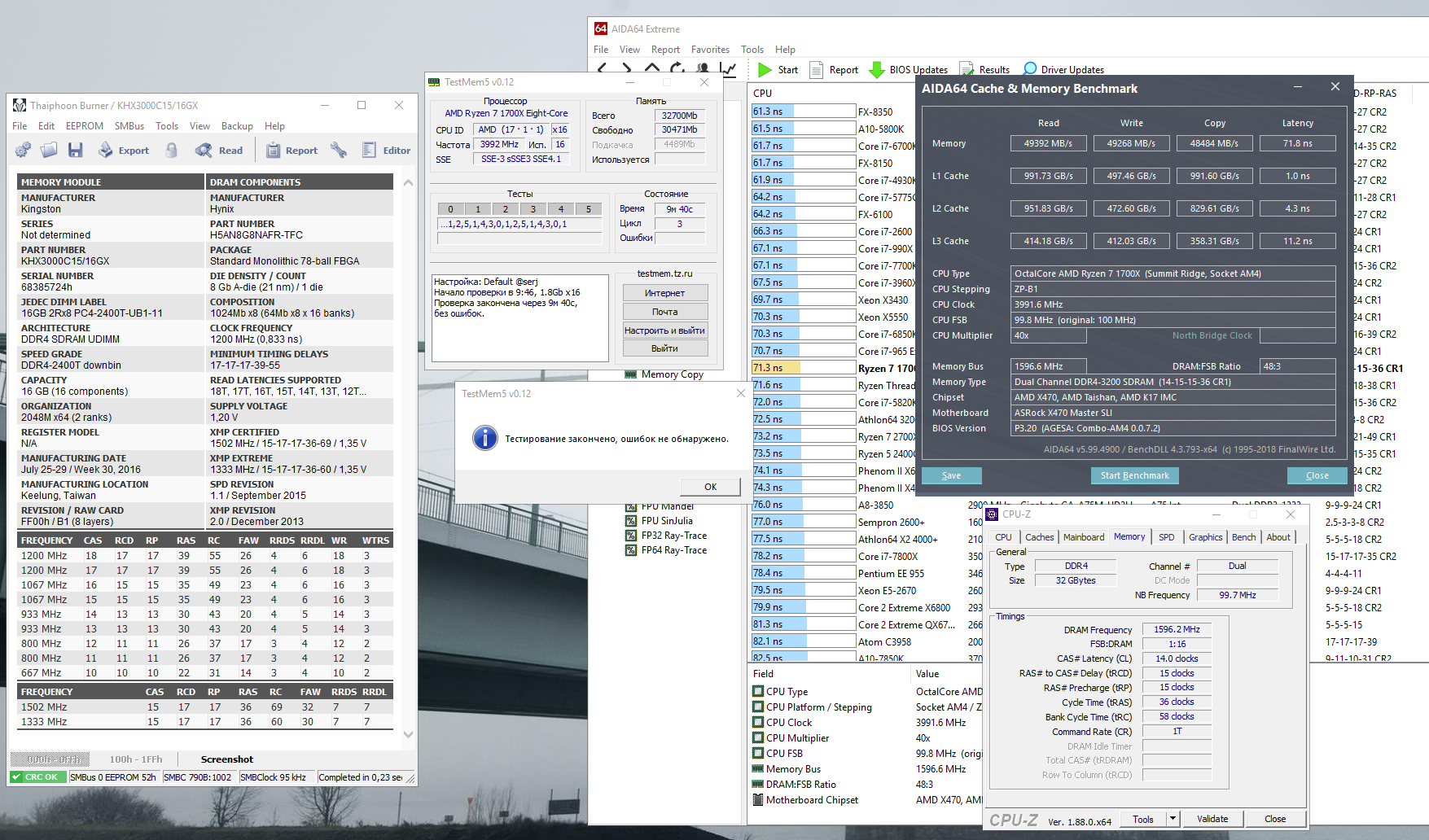Click the scroll-up arrow in Thaiphoon Burner
Viewport: 1429px width, 840px height.
tap(408, 183)
